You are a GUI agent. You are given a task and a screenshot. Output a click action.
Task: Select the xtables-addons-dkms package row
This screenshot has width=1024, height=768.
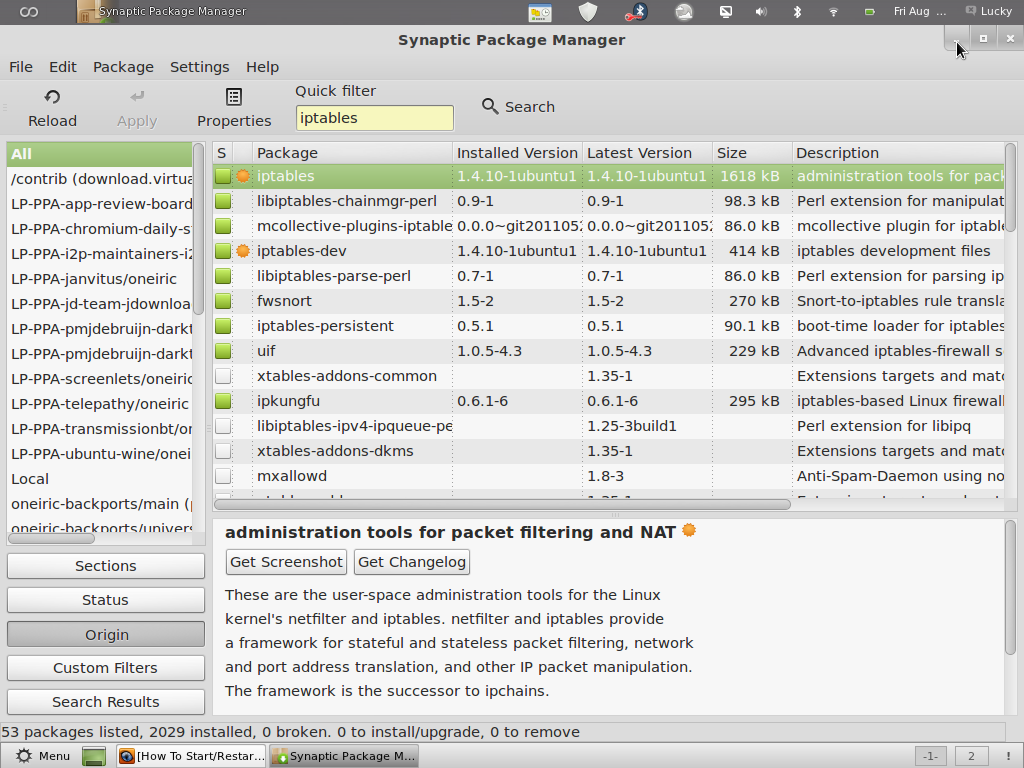608,451
